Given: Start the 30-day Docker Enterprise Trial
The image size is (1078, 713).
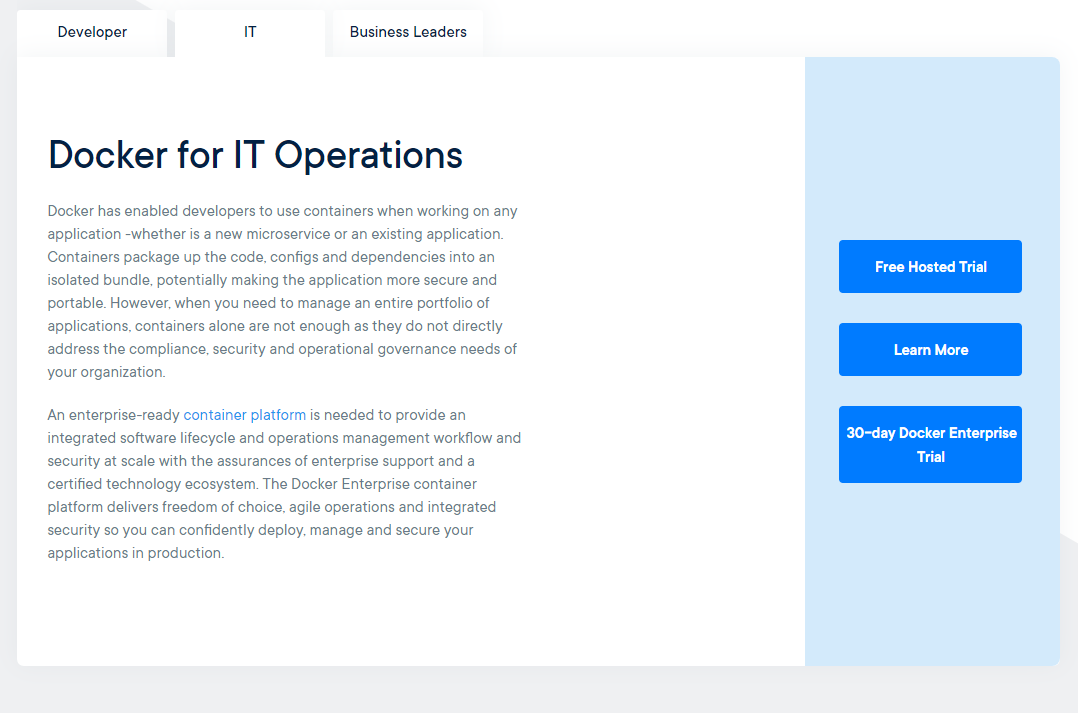Looking at the screenshot, I should pos(930,445).
